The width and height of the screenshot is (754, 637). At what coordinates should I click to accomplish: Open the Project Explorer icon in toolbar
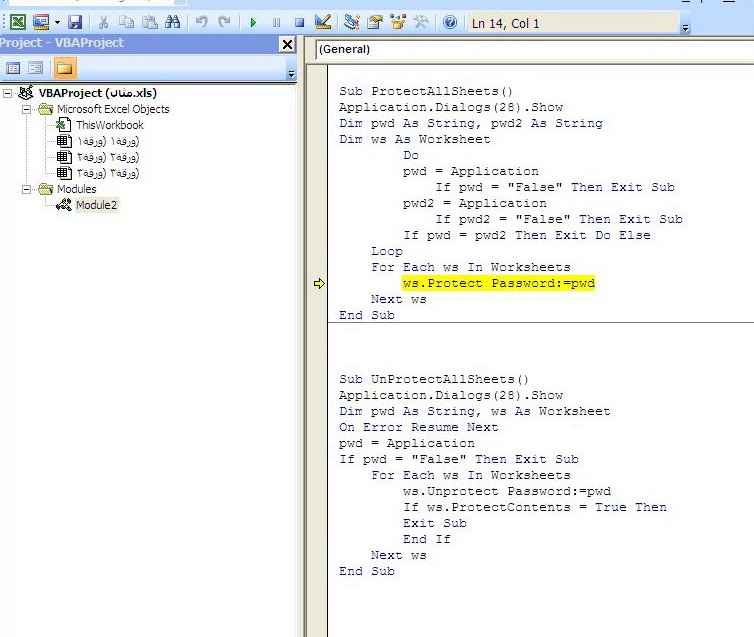(x=352, y=22)
